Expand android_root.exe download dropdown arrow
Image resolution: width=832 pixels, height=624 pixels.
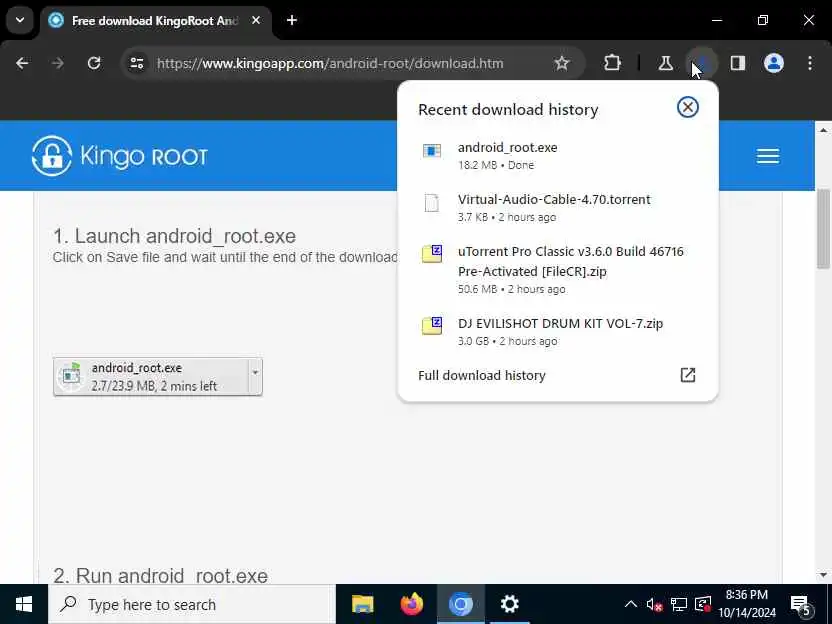point(255,373)
